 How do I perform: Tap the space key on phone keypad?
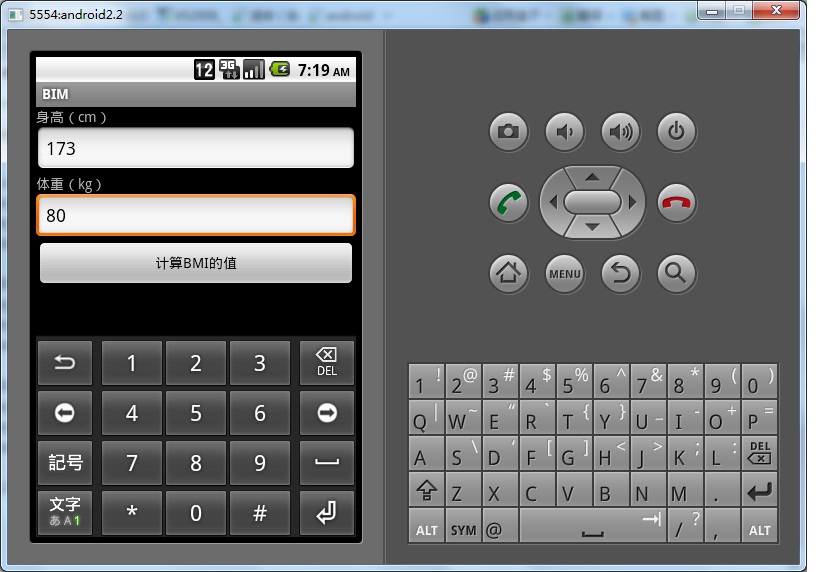pyautogui.click(x=326, y=463)
